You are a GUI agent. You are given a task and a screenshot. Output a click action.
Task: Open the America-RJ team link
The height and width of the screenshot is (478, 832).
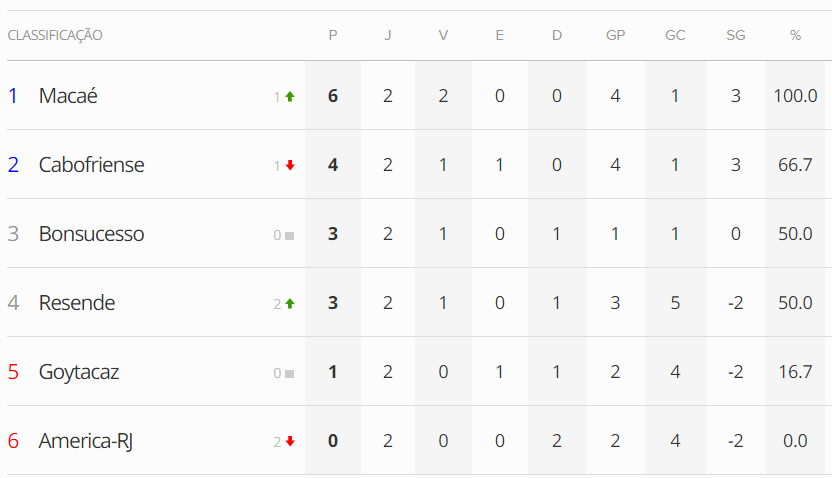point(85,441)
